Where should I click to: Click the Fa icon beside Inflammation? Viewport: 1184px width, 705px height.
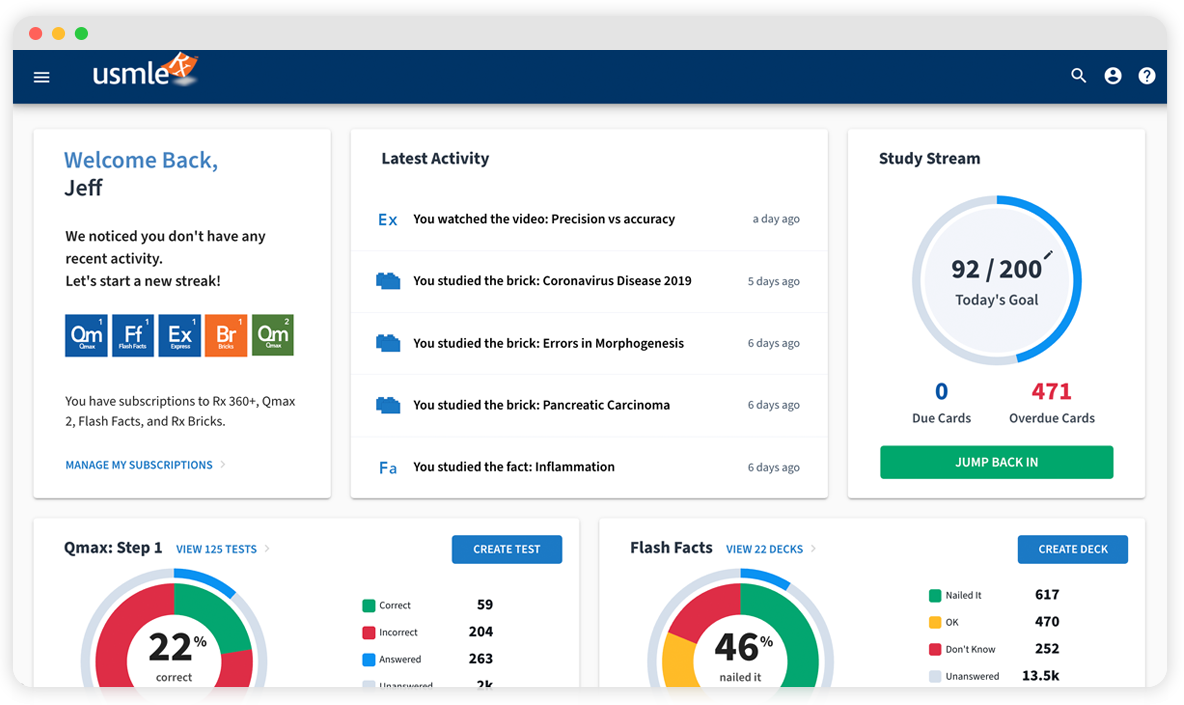[x=387, y=468]
